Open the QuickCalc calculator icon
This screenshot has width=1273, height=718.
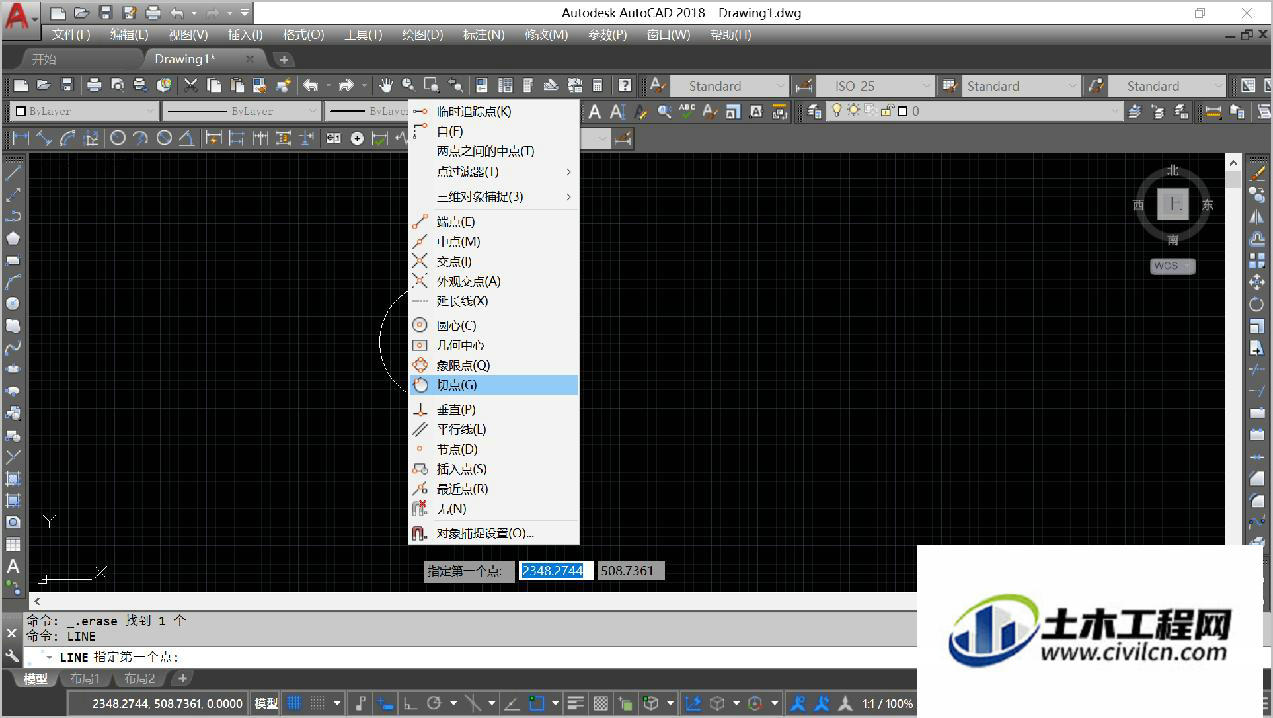(x=598, y=86)
